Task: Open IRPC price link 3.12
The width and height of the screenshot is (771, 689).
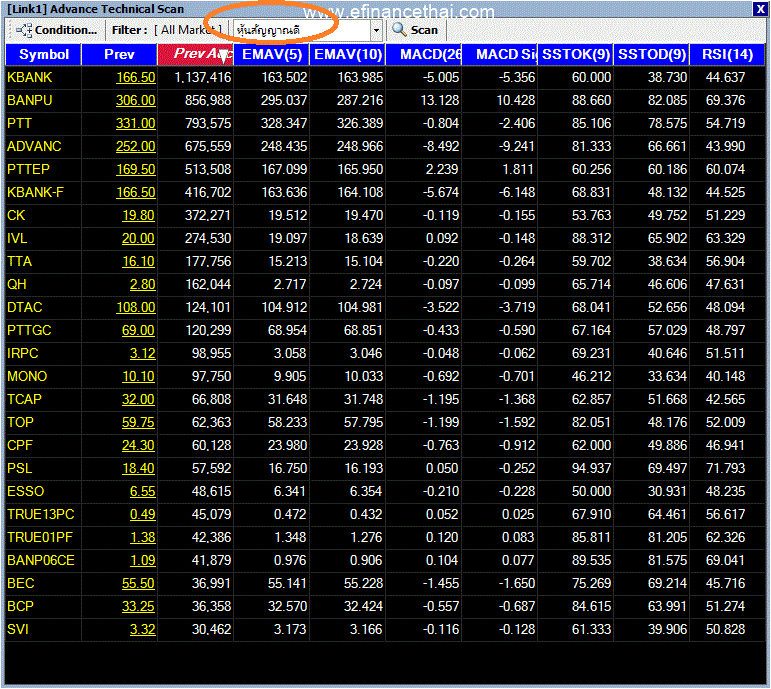Action: pos(143,354)
